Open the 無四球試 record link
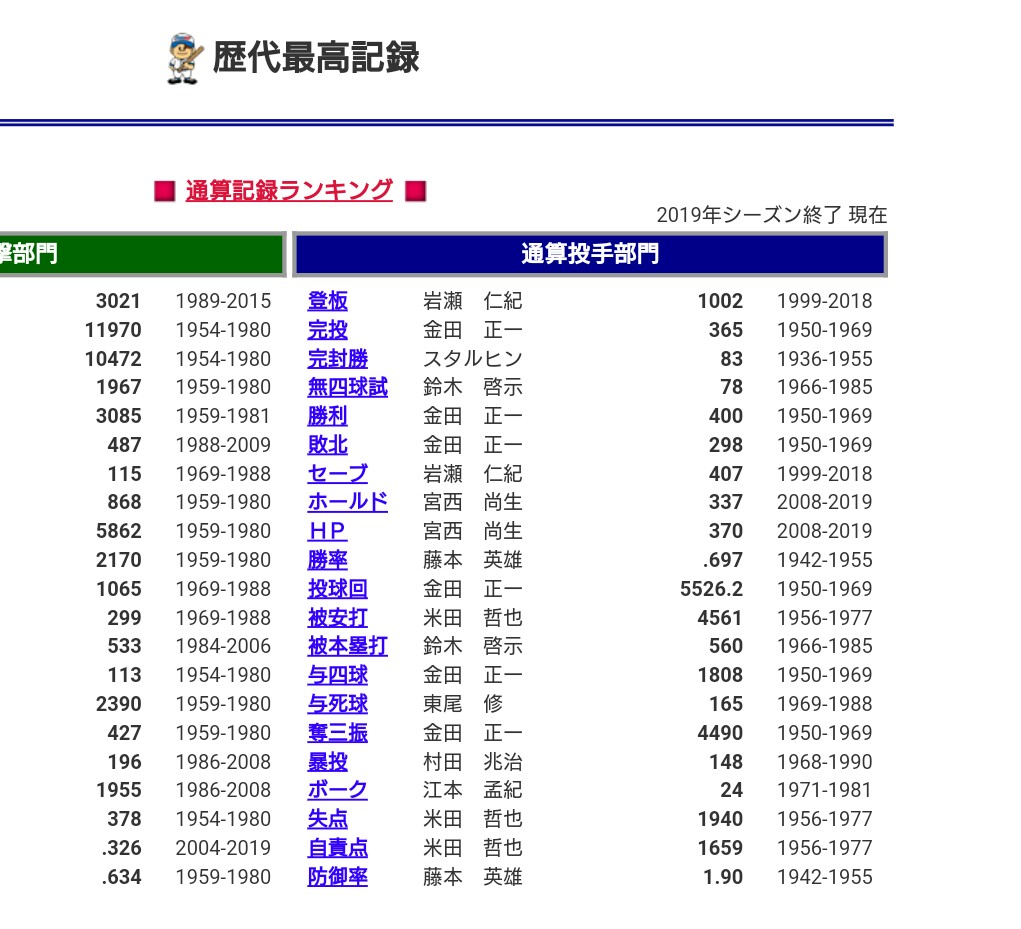 pos(348,387)
